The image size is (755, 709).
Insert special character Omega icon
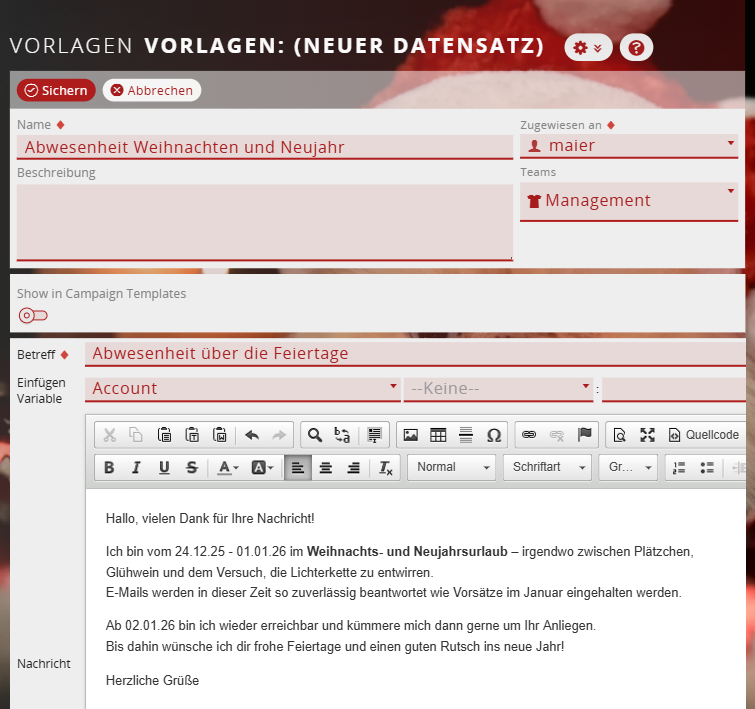(x=494, y=435)
